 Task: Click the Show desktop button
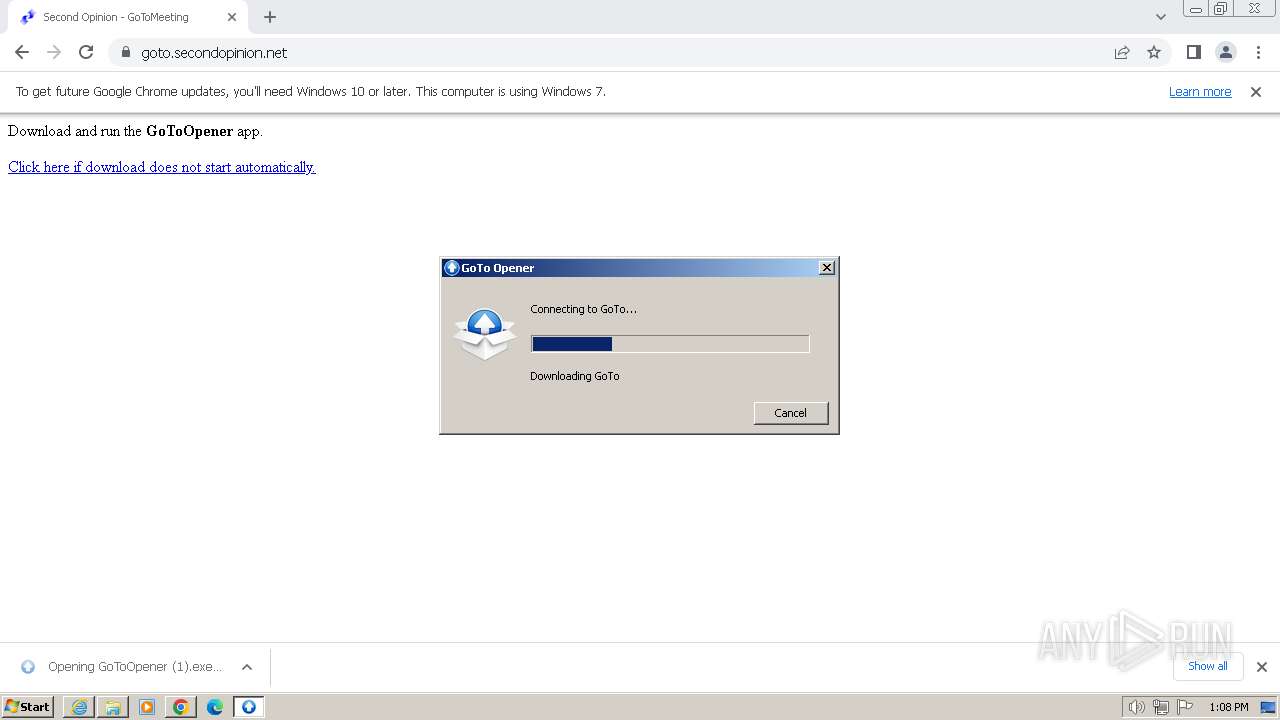[x=1268, y=707]
